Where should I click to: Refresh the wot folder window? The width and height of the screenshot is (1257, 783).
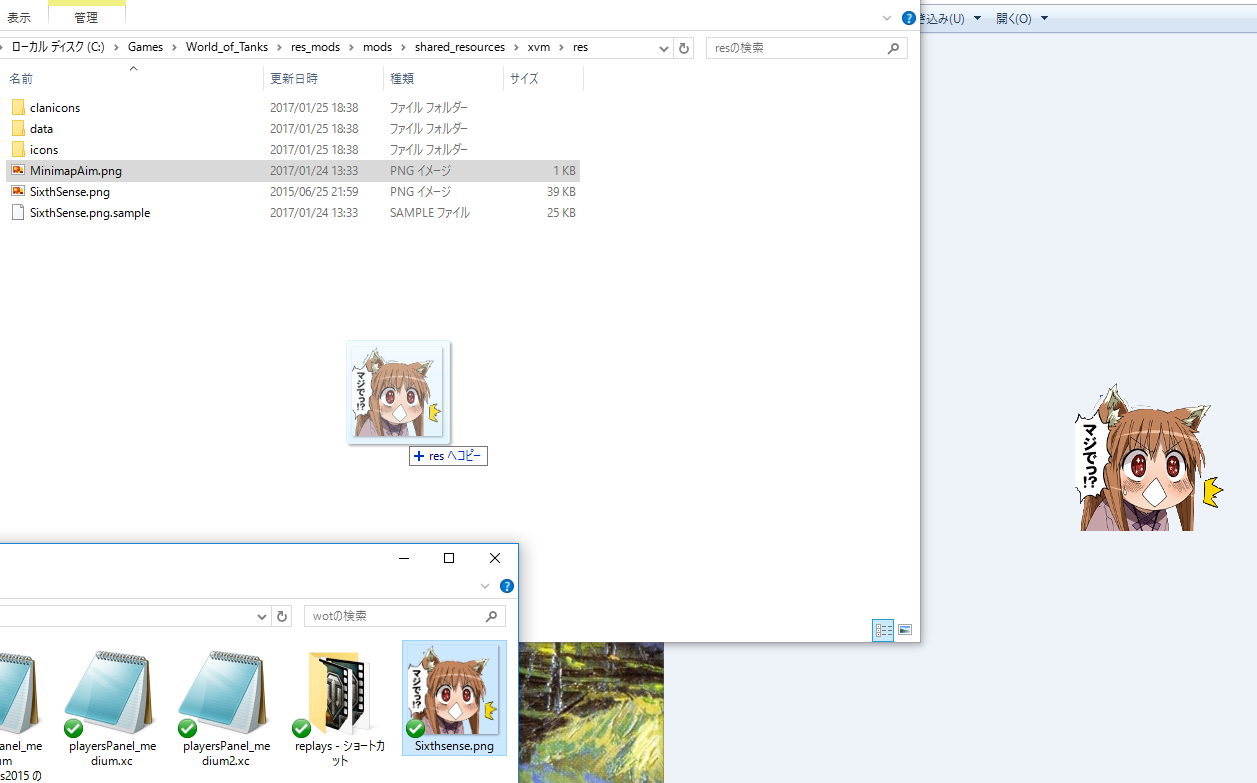(x=282, y=616)
